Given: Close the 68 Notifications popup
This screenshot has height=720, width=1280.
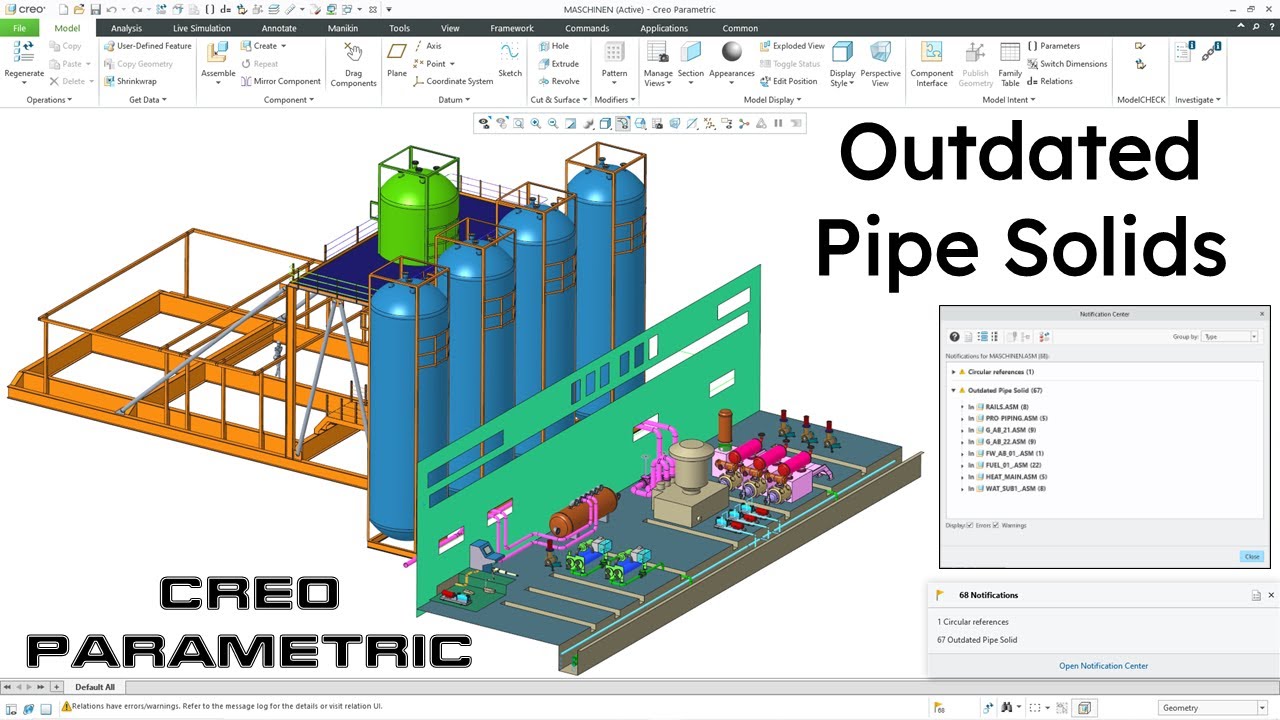Looking at the screenshot, I should 1271,595.
